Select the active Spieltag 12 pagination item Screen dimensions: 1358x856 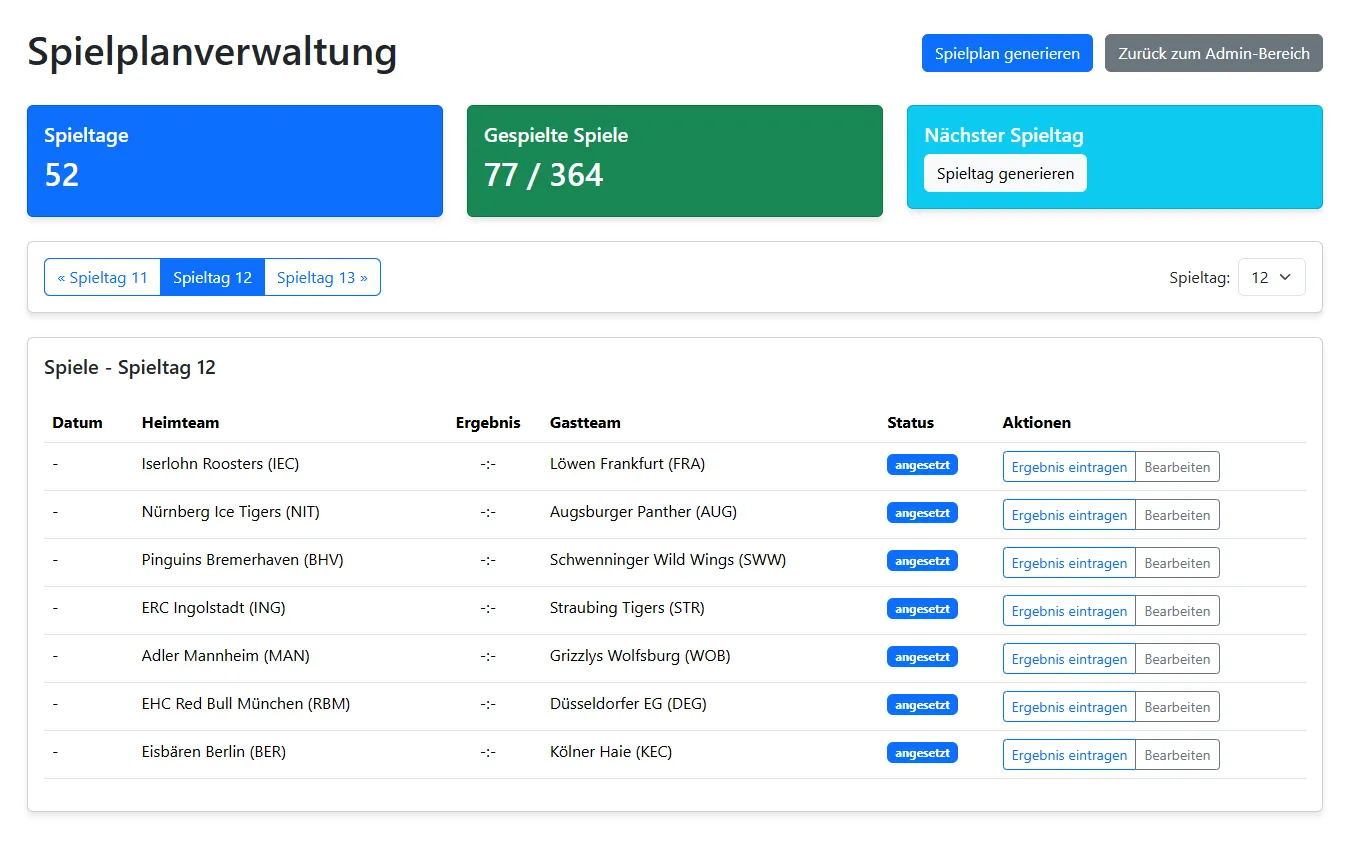coord(212,277)
